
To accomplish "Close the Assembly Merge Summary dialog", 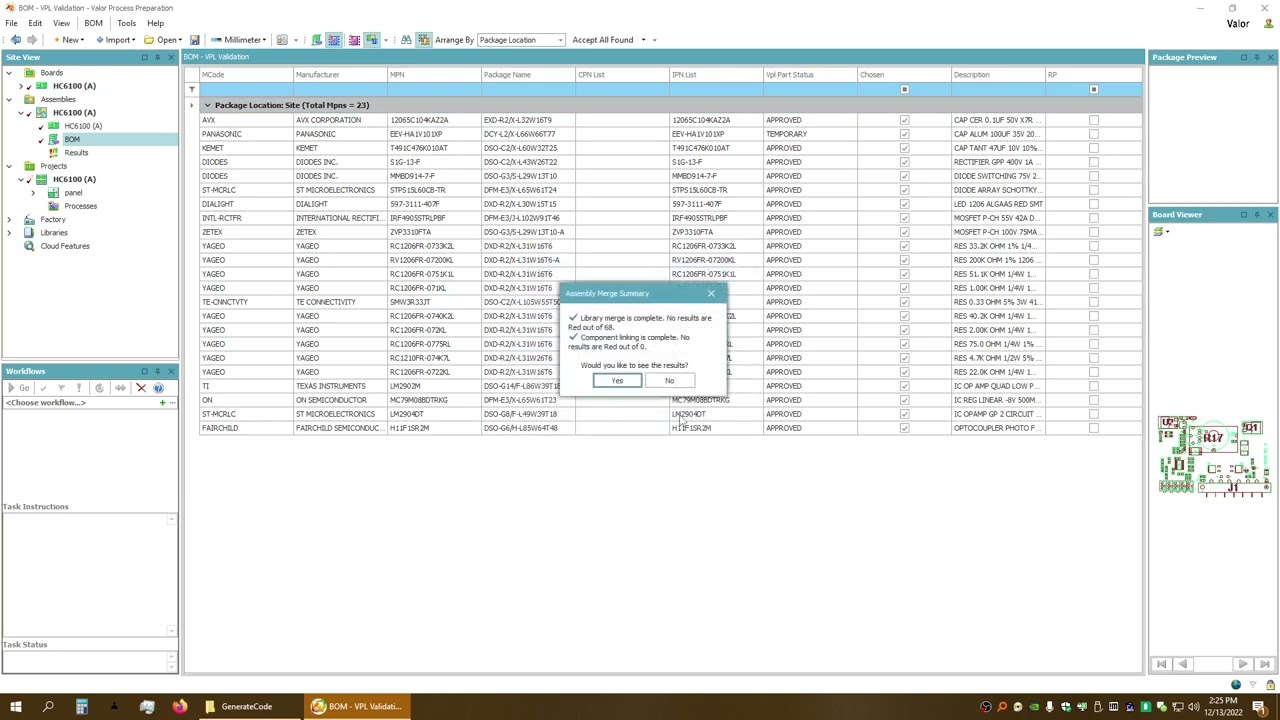I will pyautogui.click(x=711, y=294).
